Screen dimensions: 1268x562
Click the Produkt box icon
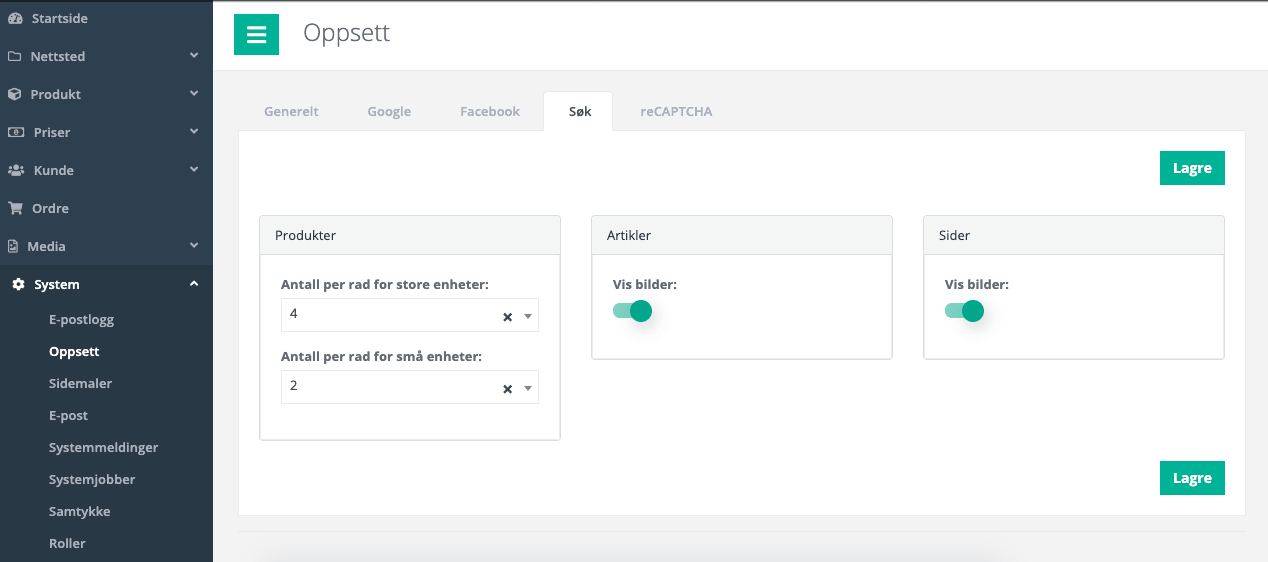pyautogui.click(x=15, y=94)
